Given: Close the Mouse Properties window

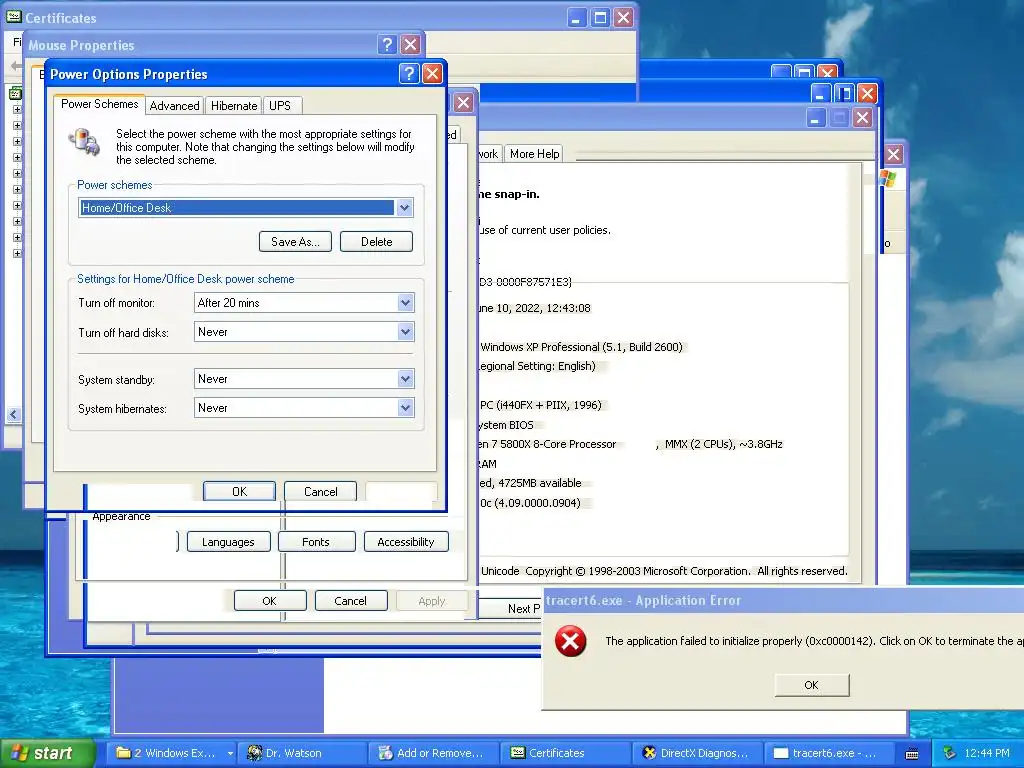Looking at the screenshot, I should click(x=411, y=44).
